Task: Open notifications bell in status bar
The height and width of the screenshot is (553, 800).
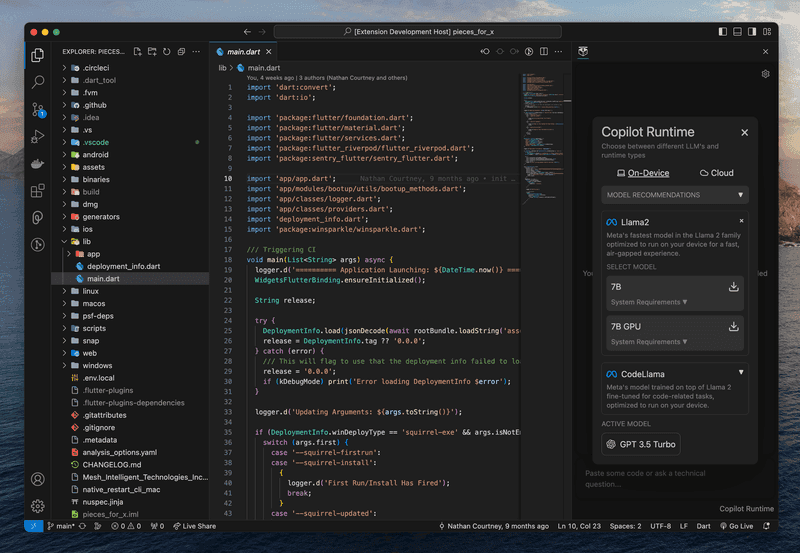Action: pos(766,526)
